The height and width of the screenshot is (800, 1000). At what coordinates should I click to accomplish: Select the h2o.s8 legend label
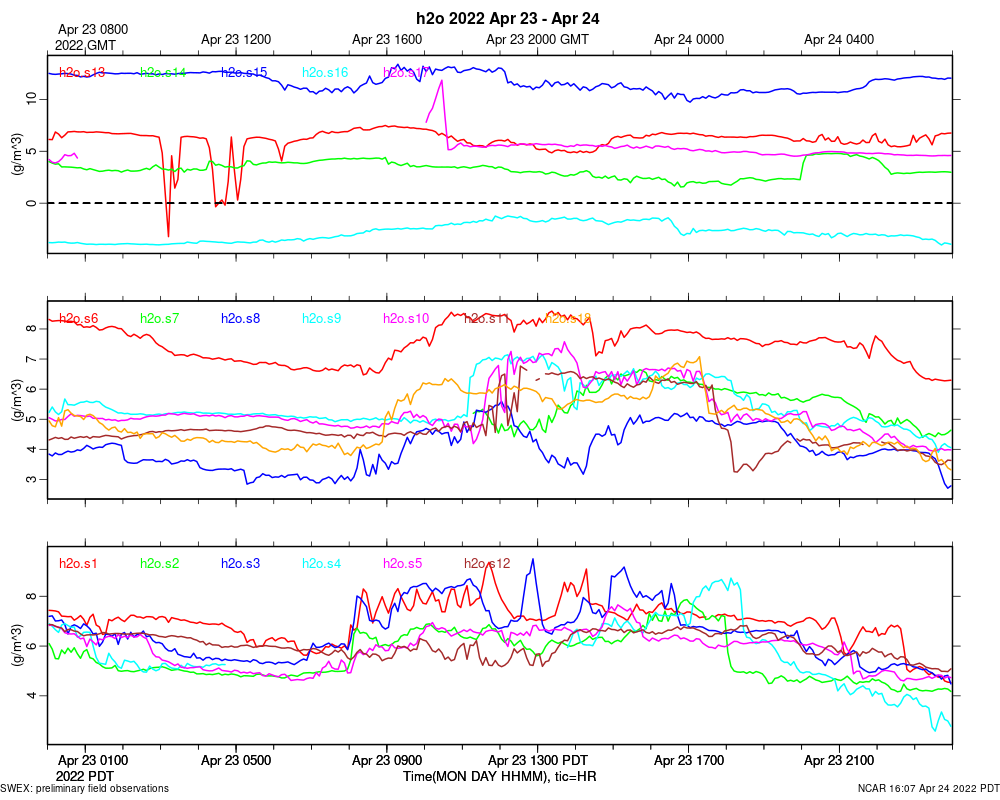tap(240, 318)
